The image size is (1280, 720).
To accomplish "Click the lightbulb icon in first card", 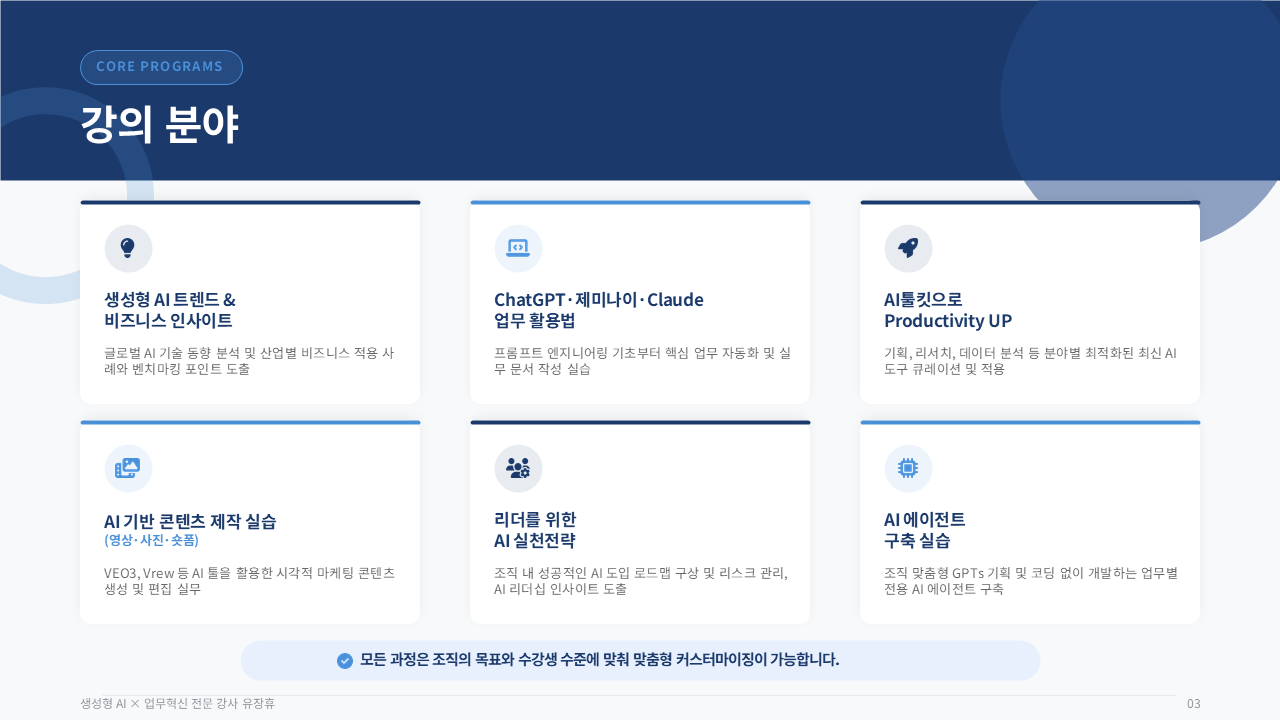I will tap(128, 248).
